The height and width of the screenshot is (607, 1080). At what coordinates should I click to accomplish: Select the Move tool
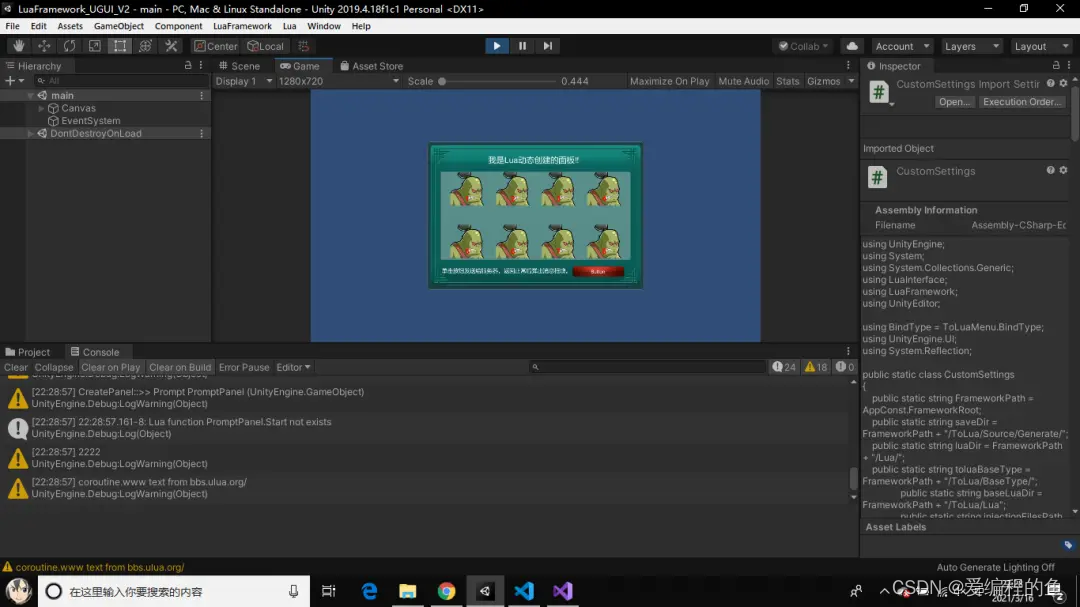(x=43, y=45)
